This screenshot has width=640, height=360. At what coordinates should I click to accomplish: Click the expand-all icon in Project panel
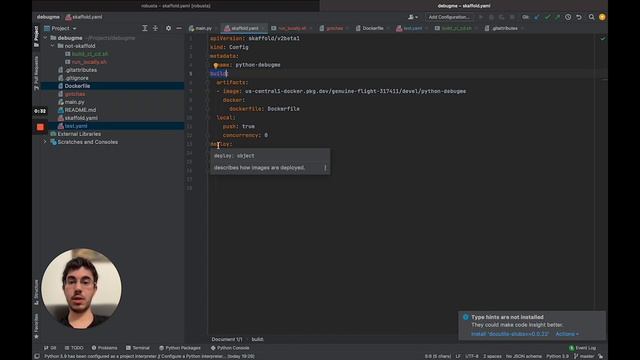point(144,28)
